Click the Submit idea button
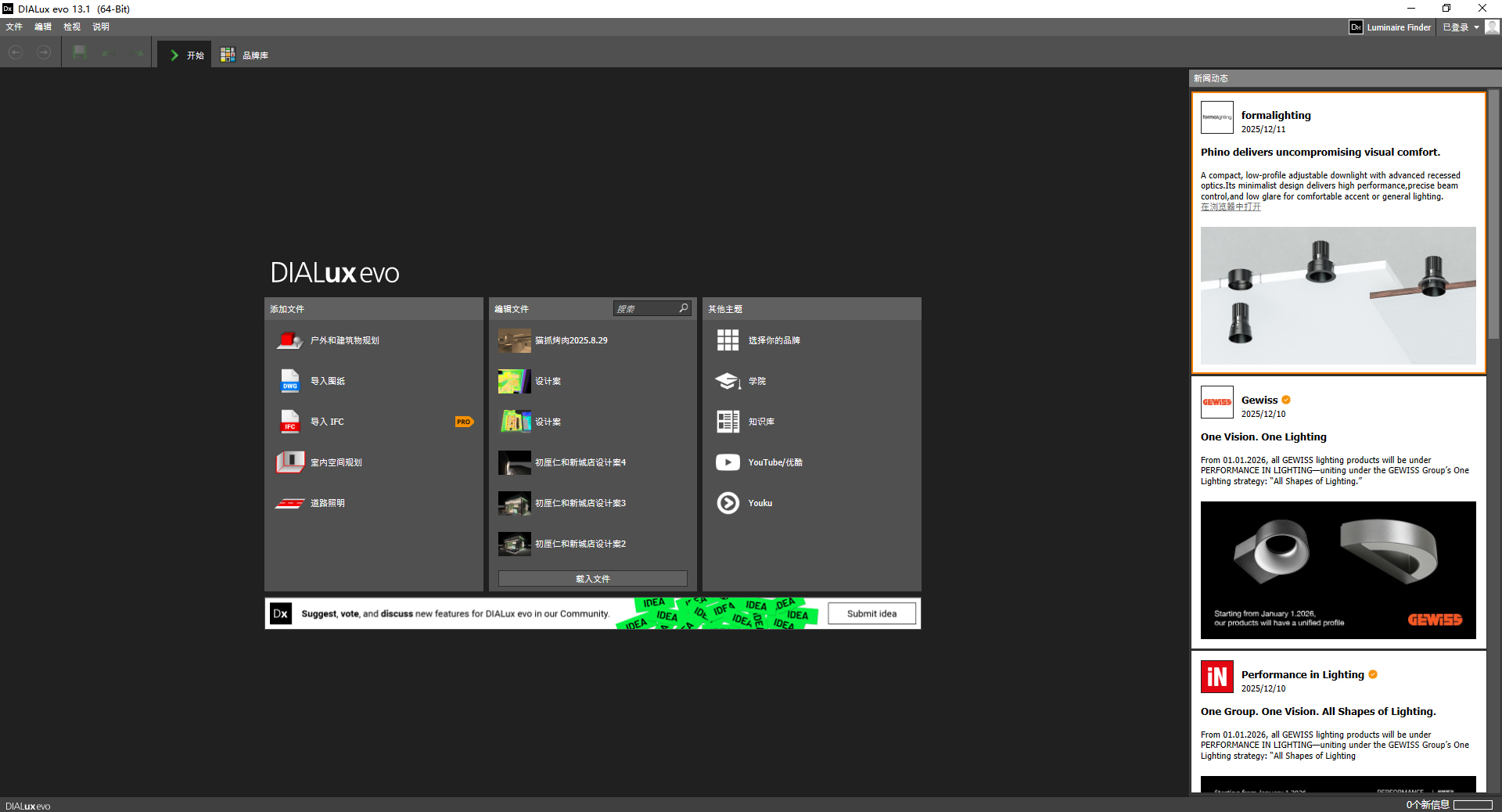The image size is (1502, 812). [871, 613]
